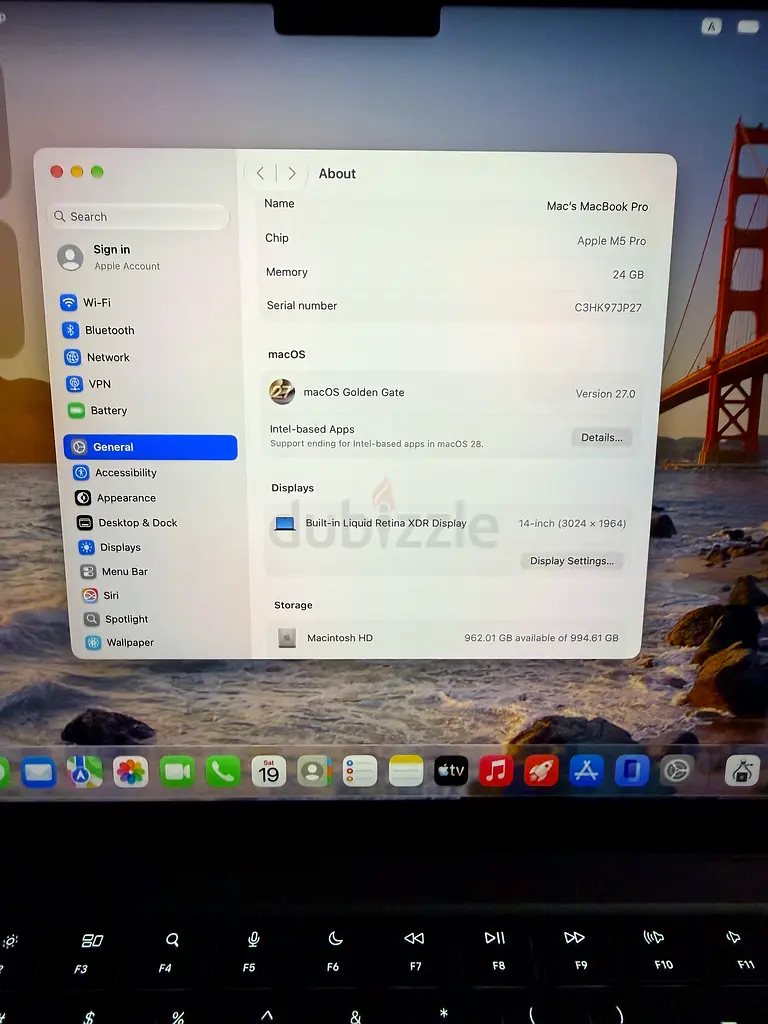Click the Macintosh HD storage row

tap(447, 638)
